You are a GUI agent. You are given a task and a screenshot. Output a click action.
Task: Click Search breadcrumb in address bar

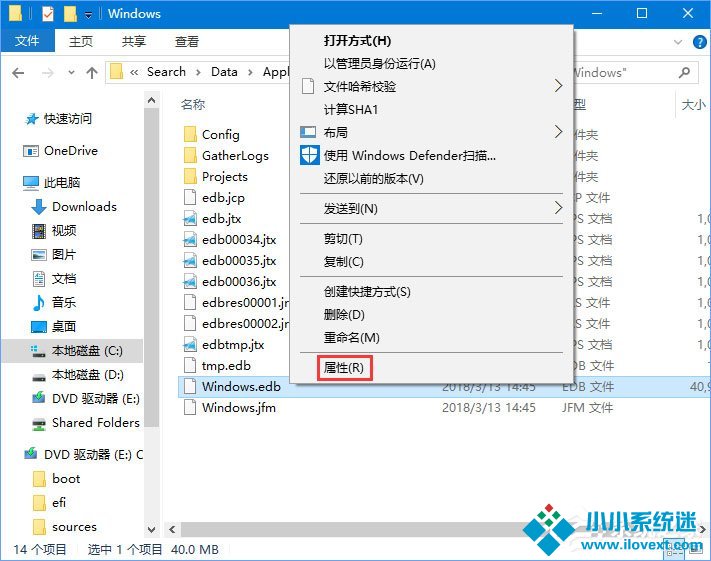coord(166,72)
